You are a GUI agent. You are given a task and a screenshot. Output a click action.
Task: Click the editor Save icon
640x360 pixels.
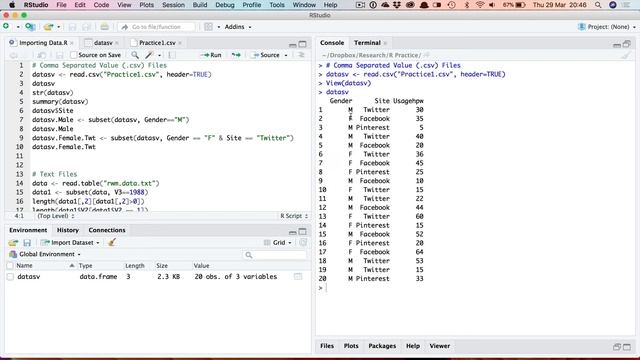tap(60, 55)
